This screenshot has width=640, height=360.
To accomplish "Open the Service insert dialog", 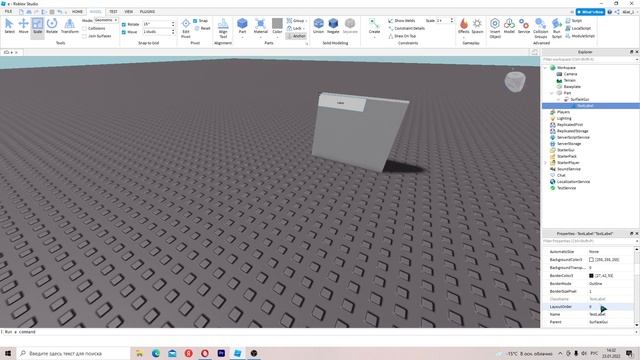I will pos(524,26).
